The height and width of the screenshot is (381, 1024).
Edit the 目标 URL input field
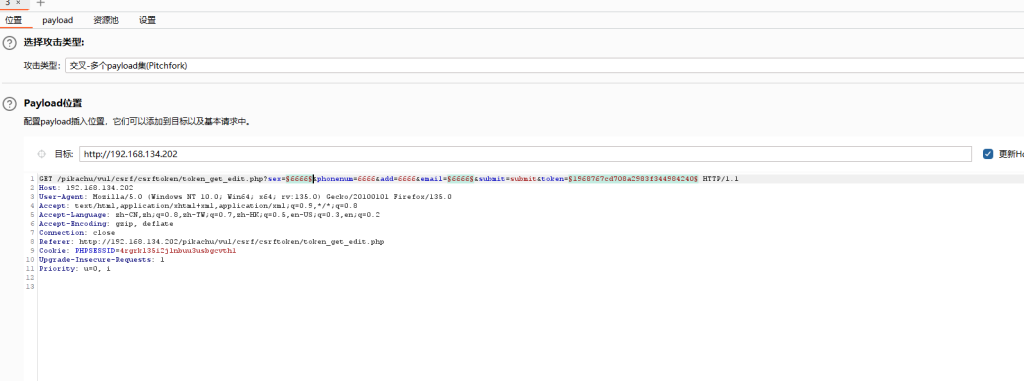[x=526, y=154]
